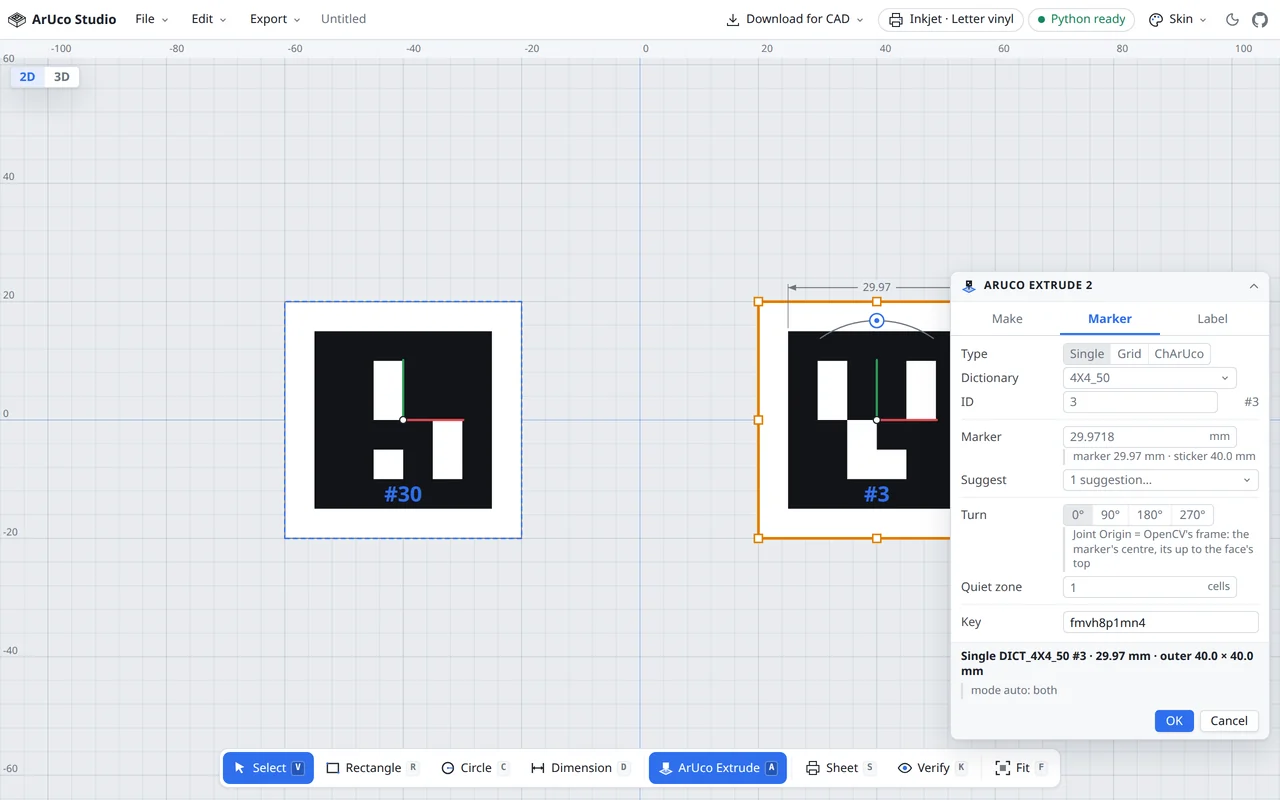Viewport: 1280px width, 800px height.
Task: Open the Suggest suggestions dropdown
Action: [1160, 480]
